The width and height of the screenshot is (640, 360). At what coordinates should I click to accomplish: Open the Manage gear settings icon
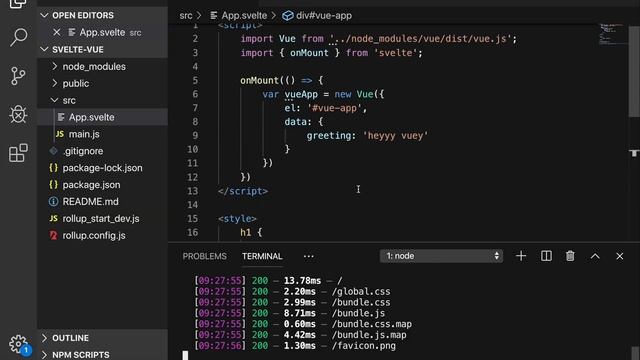coord(18,344)
